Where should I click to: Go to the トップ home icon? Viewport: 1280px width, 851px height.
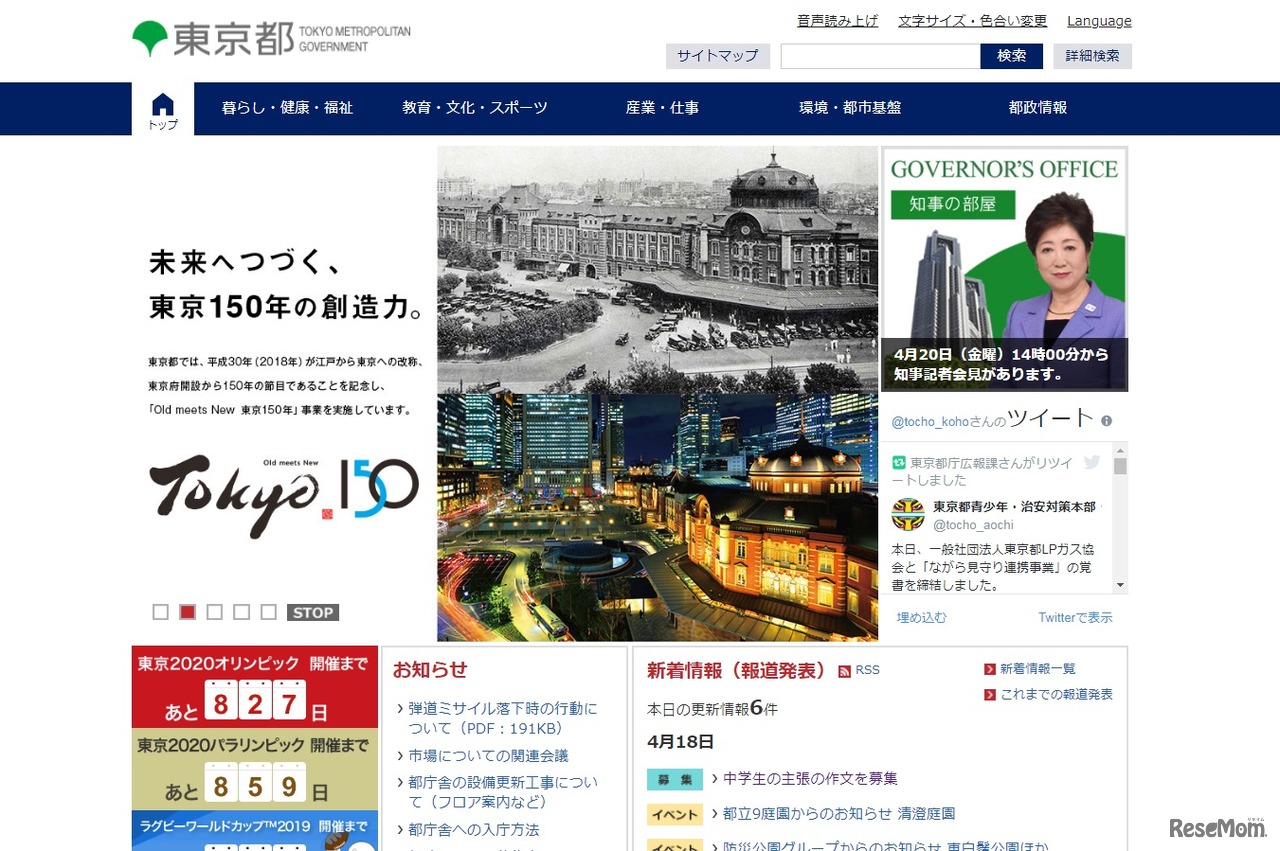click(x=163, y=110)
